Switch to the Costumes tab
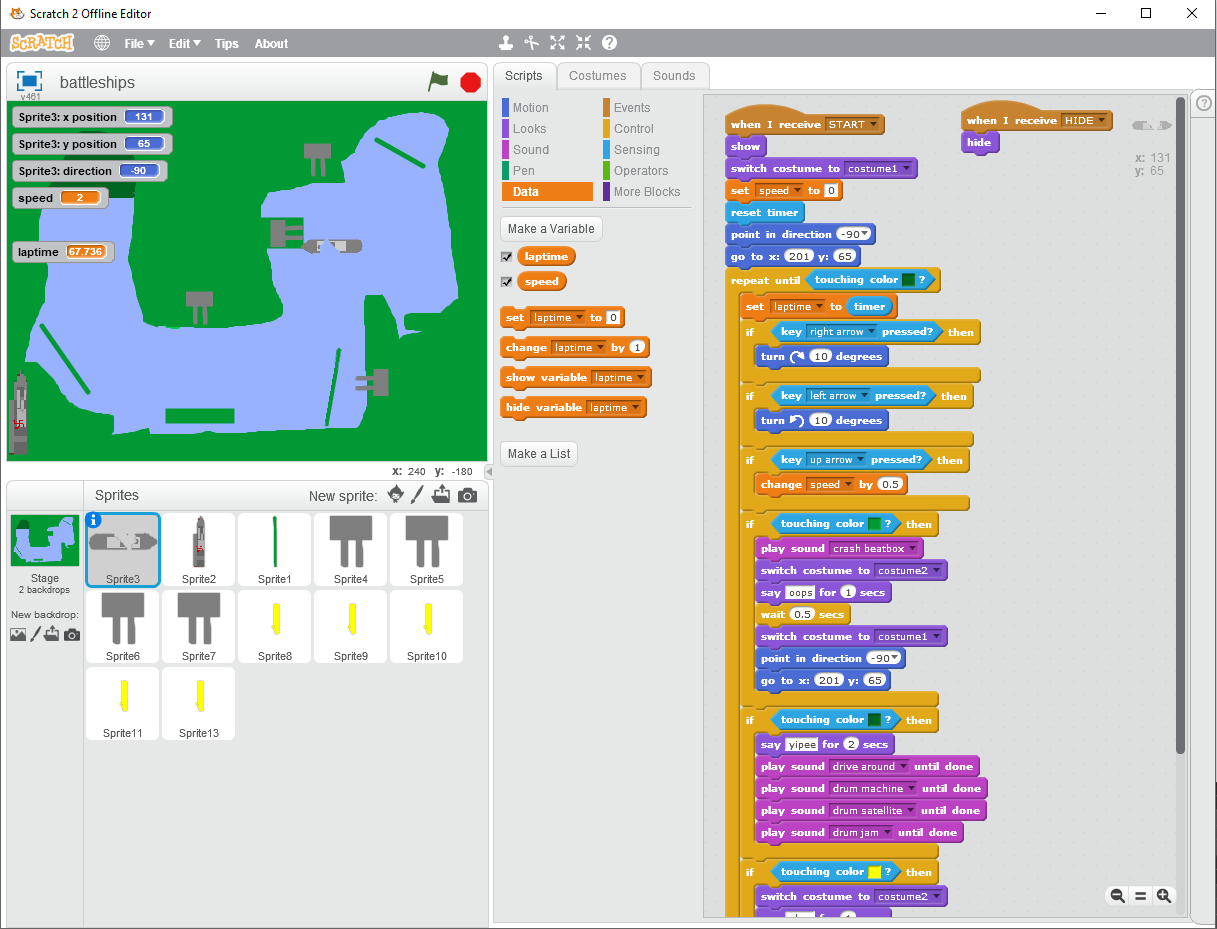1217x929 pixels. click(x=597, y=76)
